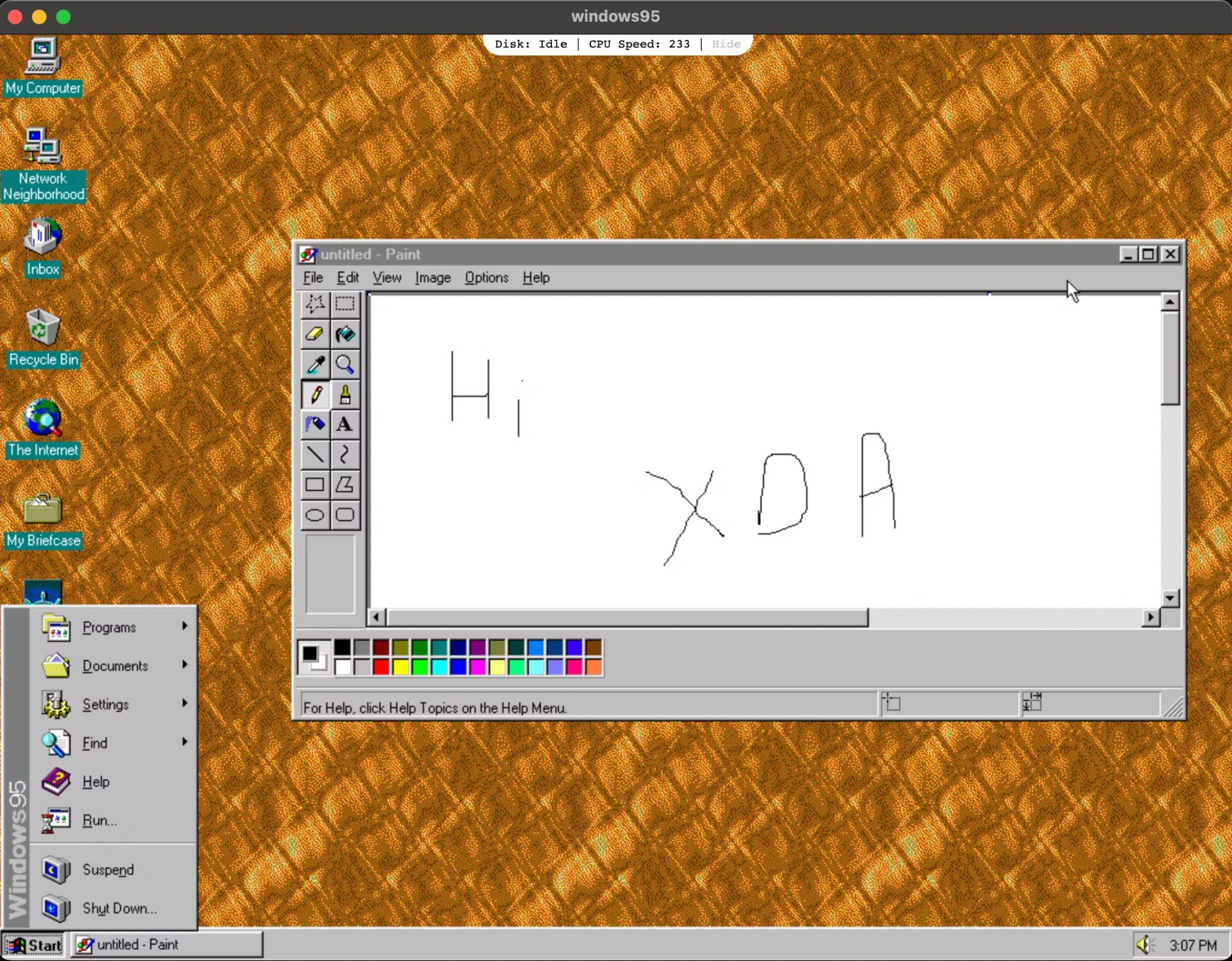The height and width of the screenshot is (961, 1232).
Task: Minimize the Paint window
Action: pyautogui.click(x=1129, y=254)
